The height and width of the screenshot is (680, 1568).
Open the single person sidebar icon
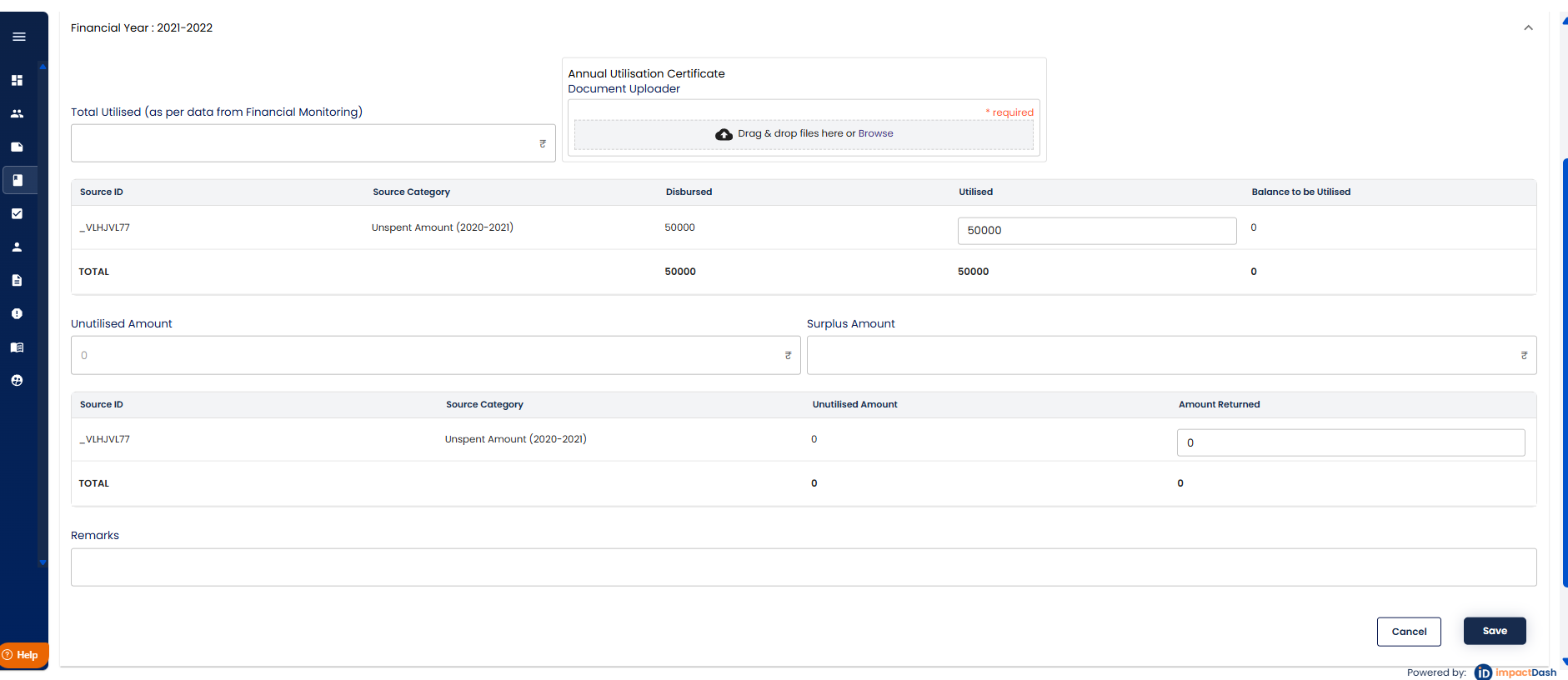pos(17,247)
